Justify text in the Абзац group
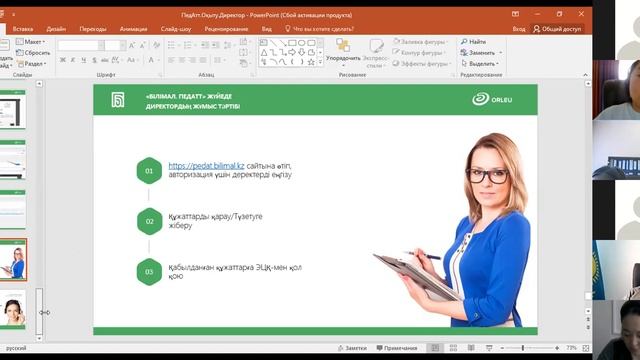Screen dimensions: 640x360 click(203, 60)
